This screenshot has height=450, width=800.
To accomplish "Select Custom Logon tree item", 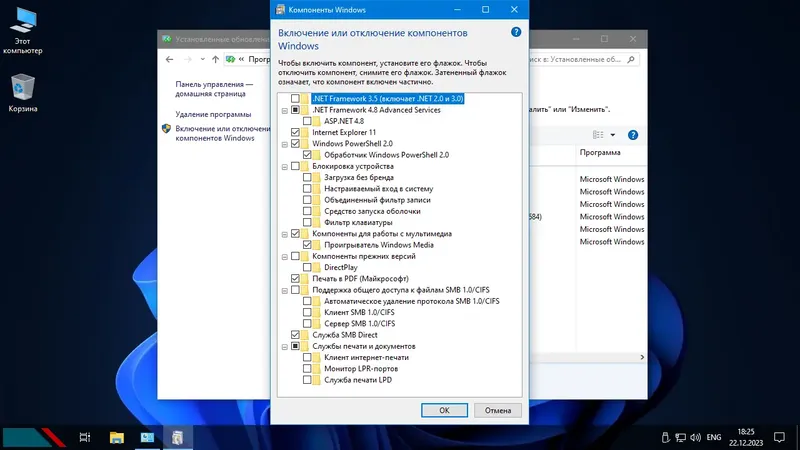I will point(379,188).
